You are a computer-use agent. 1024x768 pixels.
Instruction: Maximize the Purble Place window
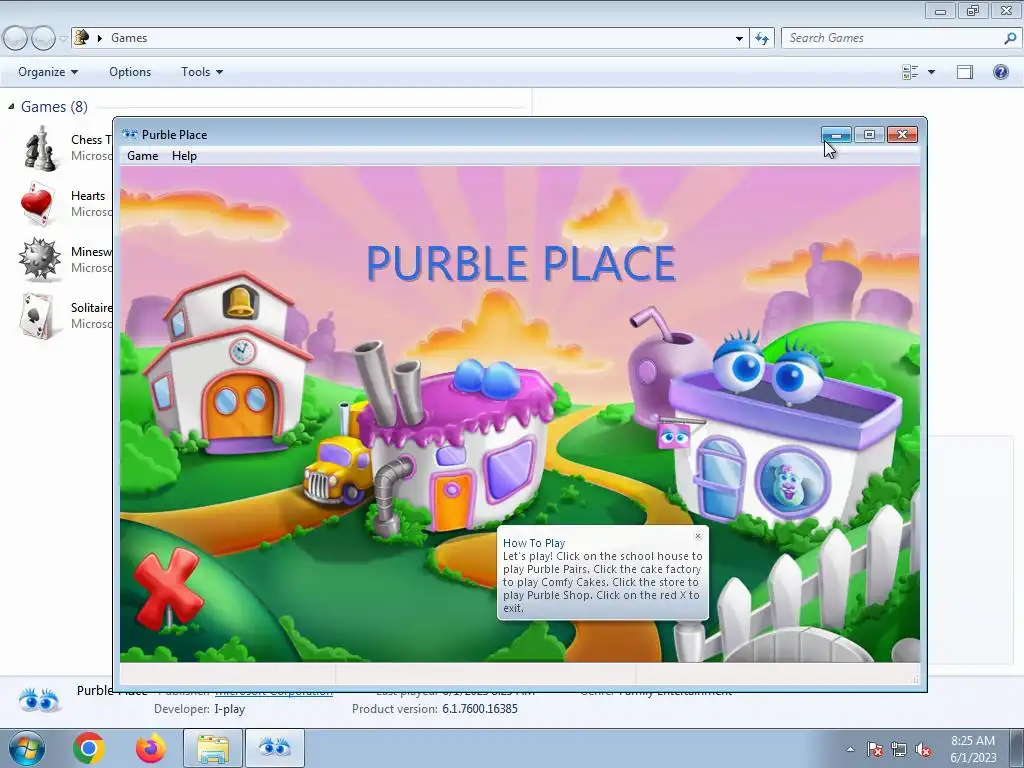point(869,135)
